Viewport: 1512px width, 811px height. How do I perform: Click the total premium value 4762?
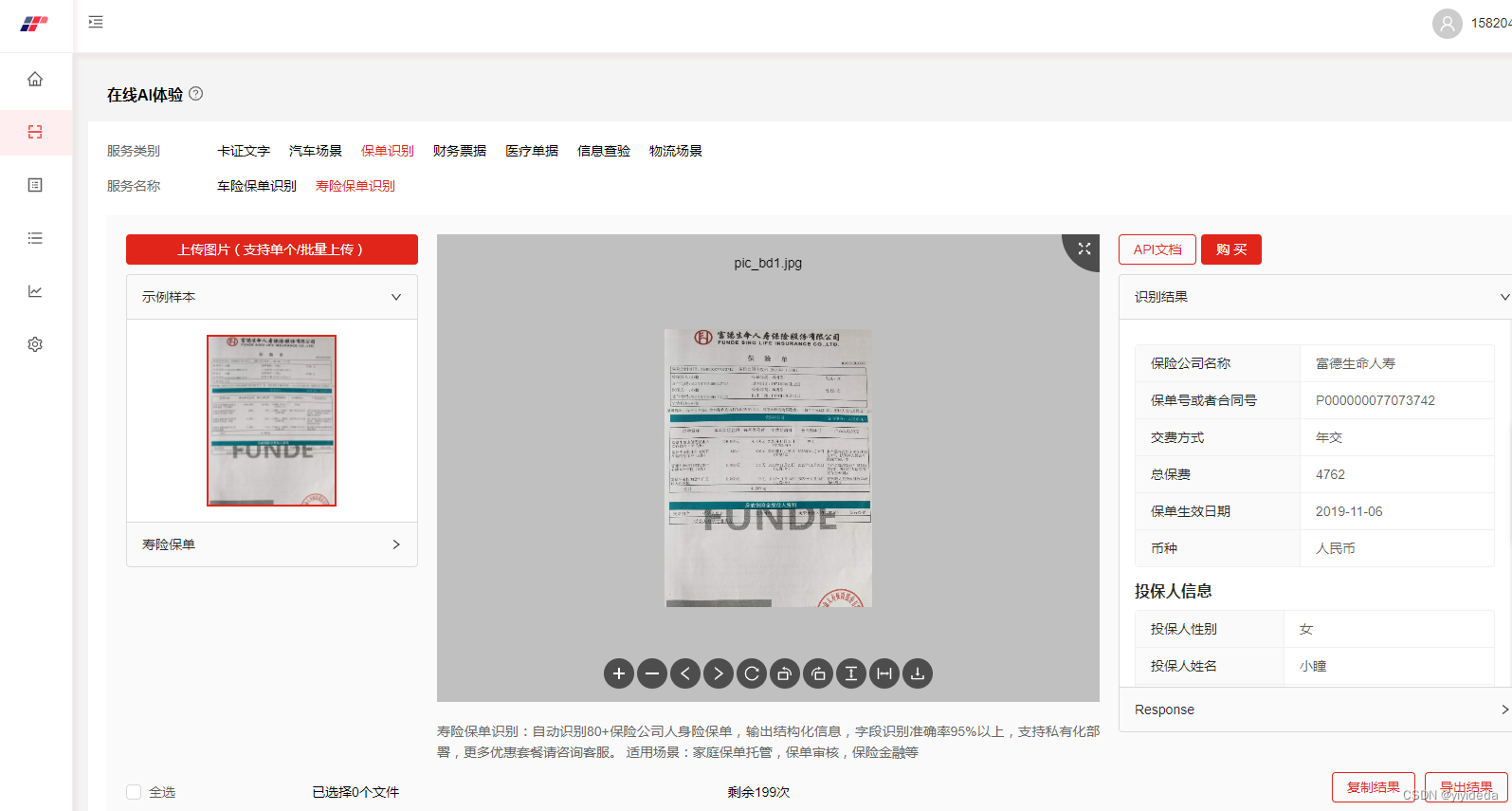(1330, 474)
